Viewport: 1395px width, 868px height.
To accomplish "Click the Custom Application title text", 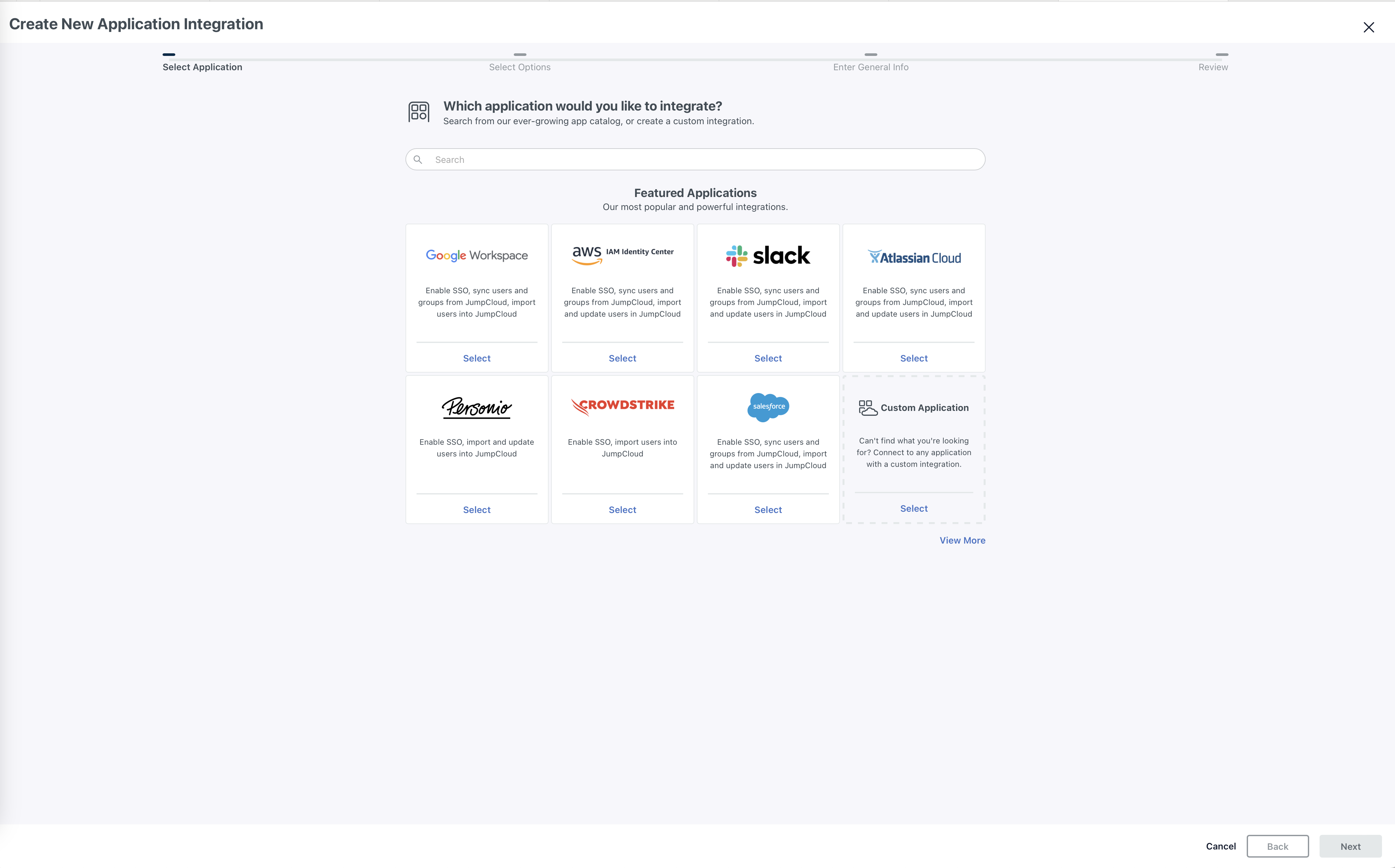I will click(924, 408).
